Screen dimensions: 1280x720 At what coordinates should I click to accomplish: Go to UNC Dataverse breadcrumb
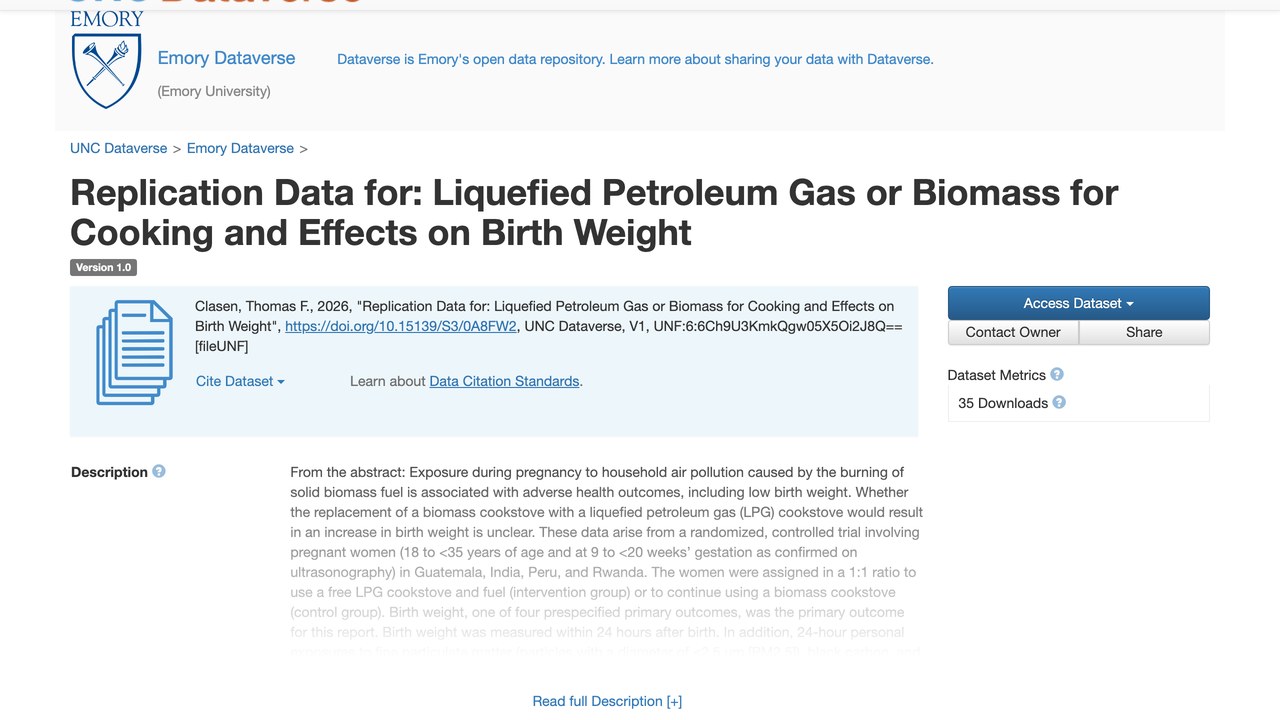click(x=119, y=148)
